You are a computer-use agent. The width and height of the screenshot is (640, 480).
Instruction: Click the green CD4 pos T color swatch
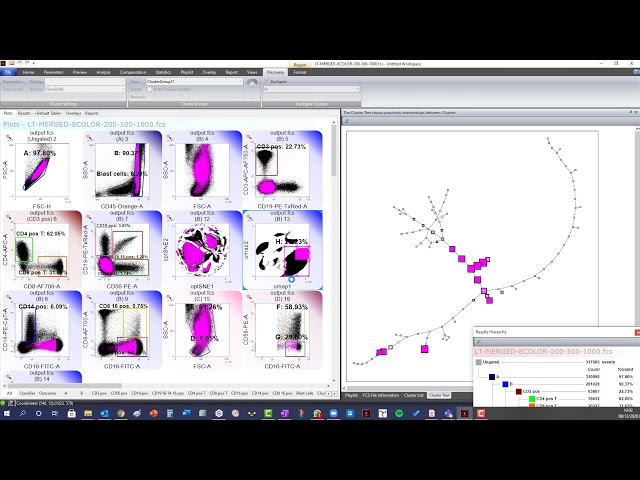click(x=532, y=399)
